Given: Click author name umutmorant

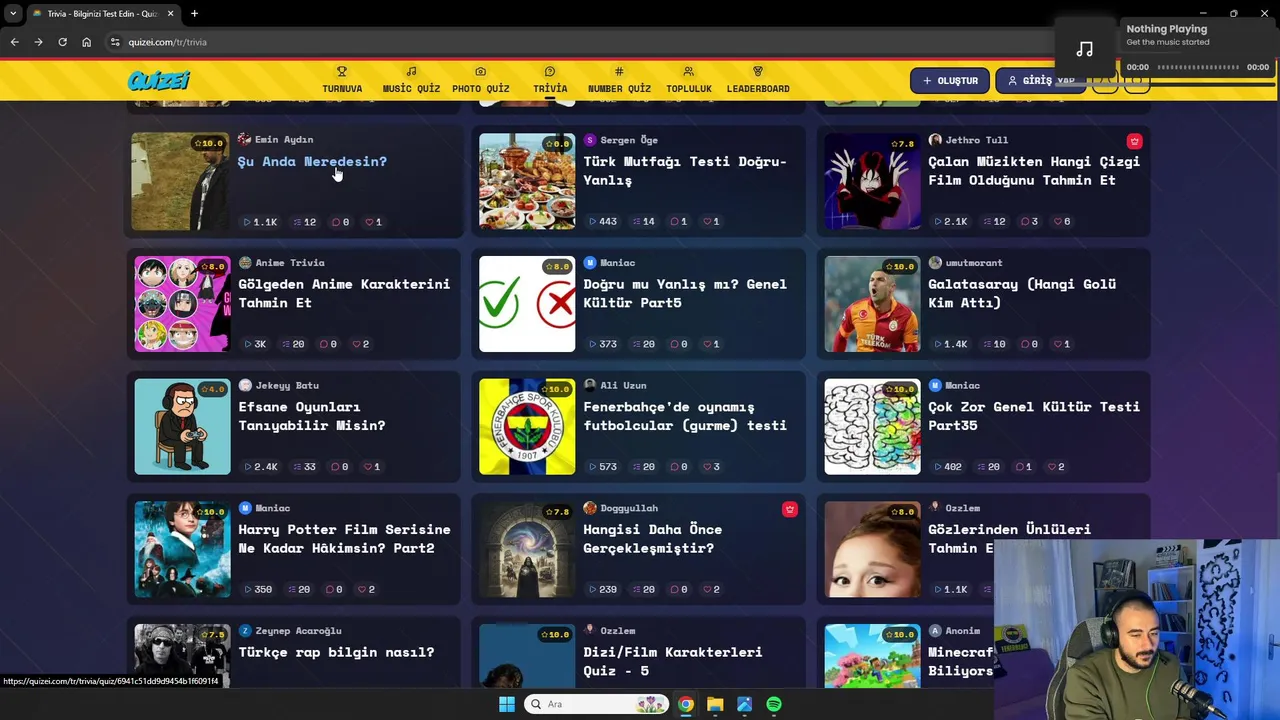Looking at the screenshot, I should coord(974,263).
